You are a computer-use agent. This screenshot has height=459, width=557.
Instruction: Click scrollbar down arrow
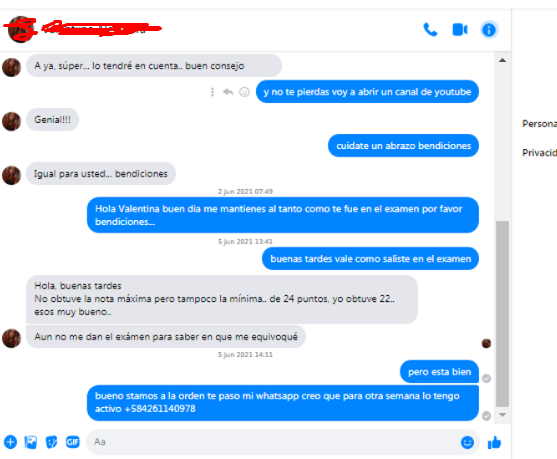point(502,415)
